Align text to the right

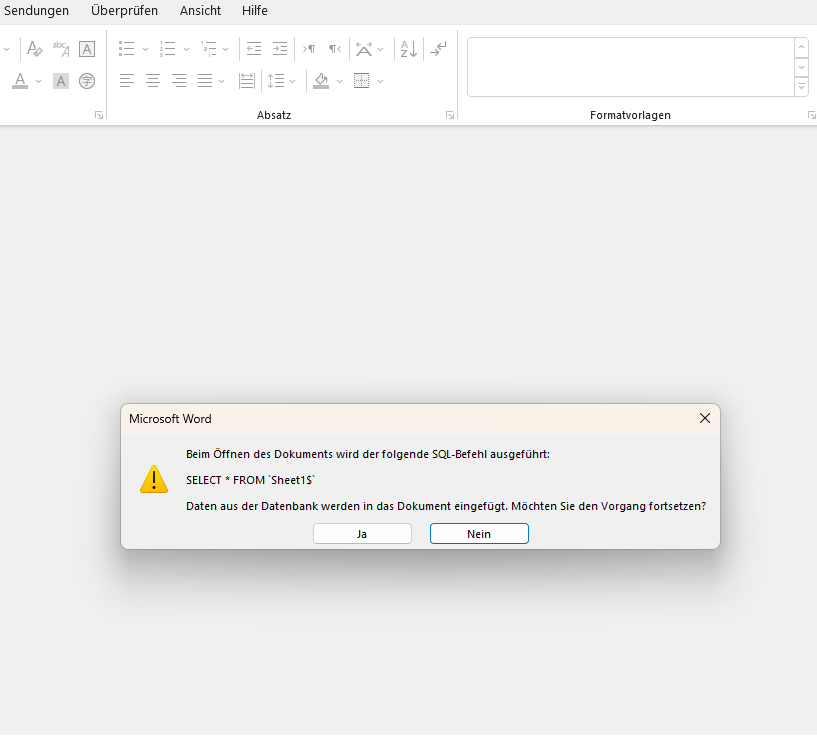pyautogui.click(x=179, y=81)
